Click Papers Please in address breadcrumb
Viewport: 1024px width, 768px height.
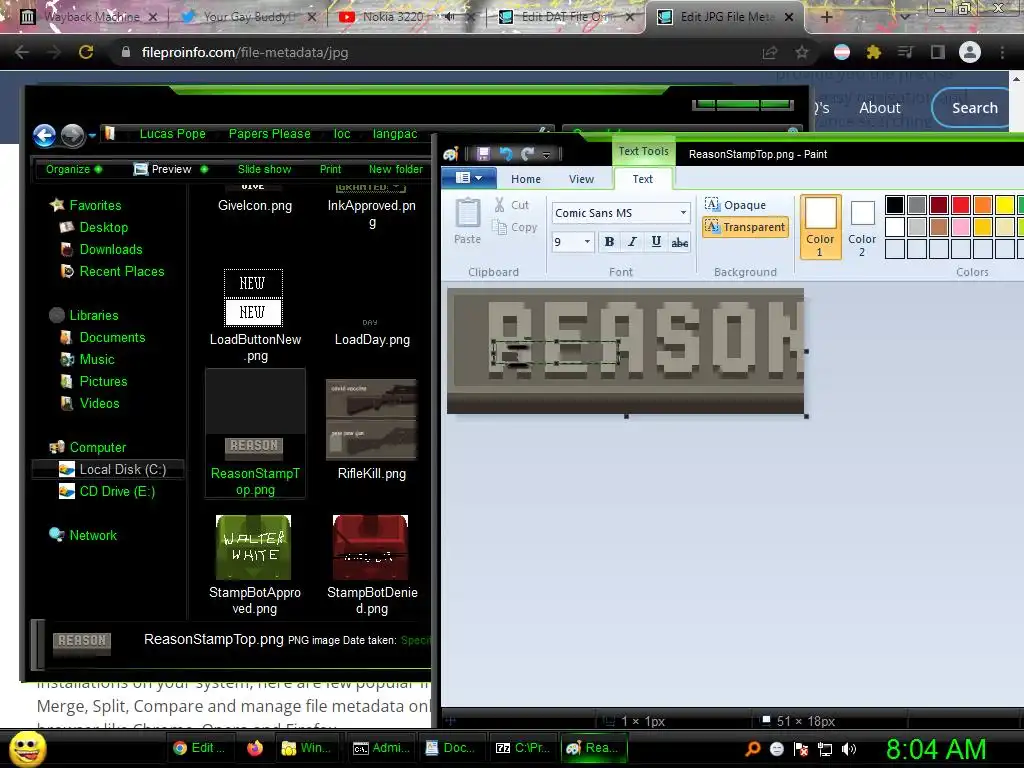coord(269,134)
